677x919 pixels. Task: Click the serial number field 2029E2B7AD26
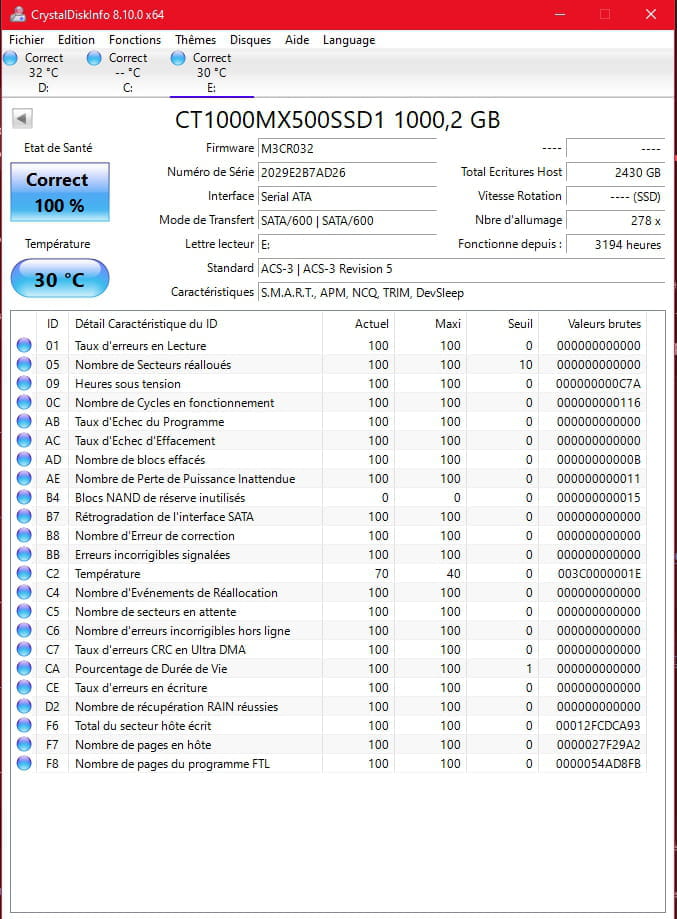[x=347, y=172]
